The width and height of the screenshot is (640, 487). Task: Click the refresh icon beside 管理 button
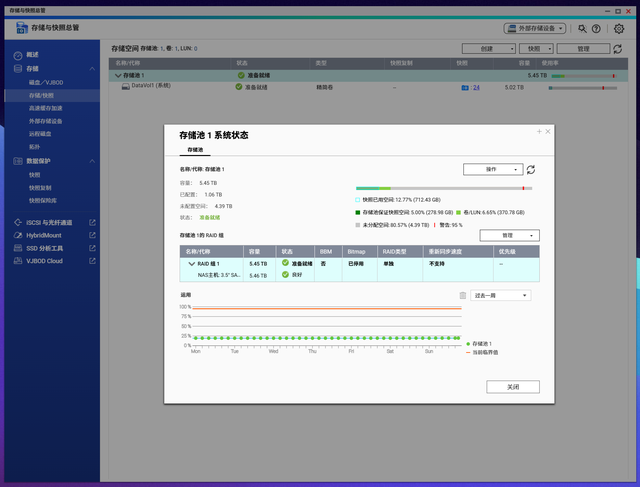[618, 49]
